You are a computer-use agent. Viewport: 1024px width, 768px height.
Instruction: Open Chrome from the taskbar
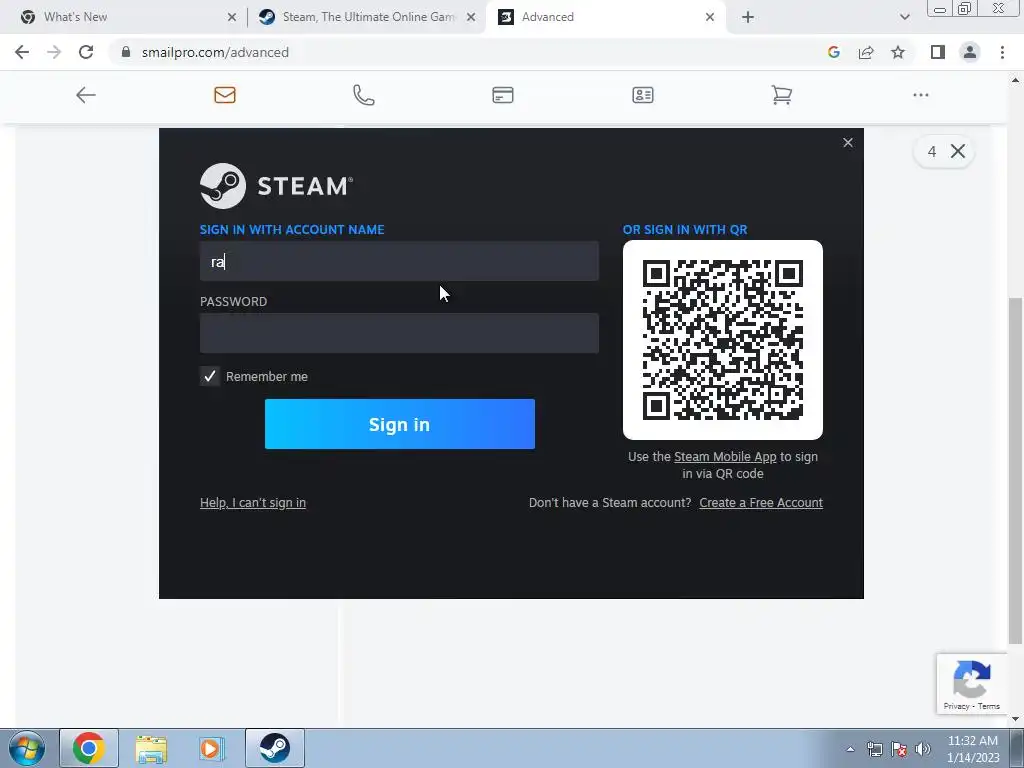[x=89, y=748]
